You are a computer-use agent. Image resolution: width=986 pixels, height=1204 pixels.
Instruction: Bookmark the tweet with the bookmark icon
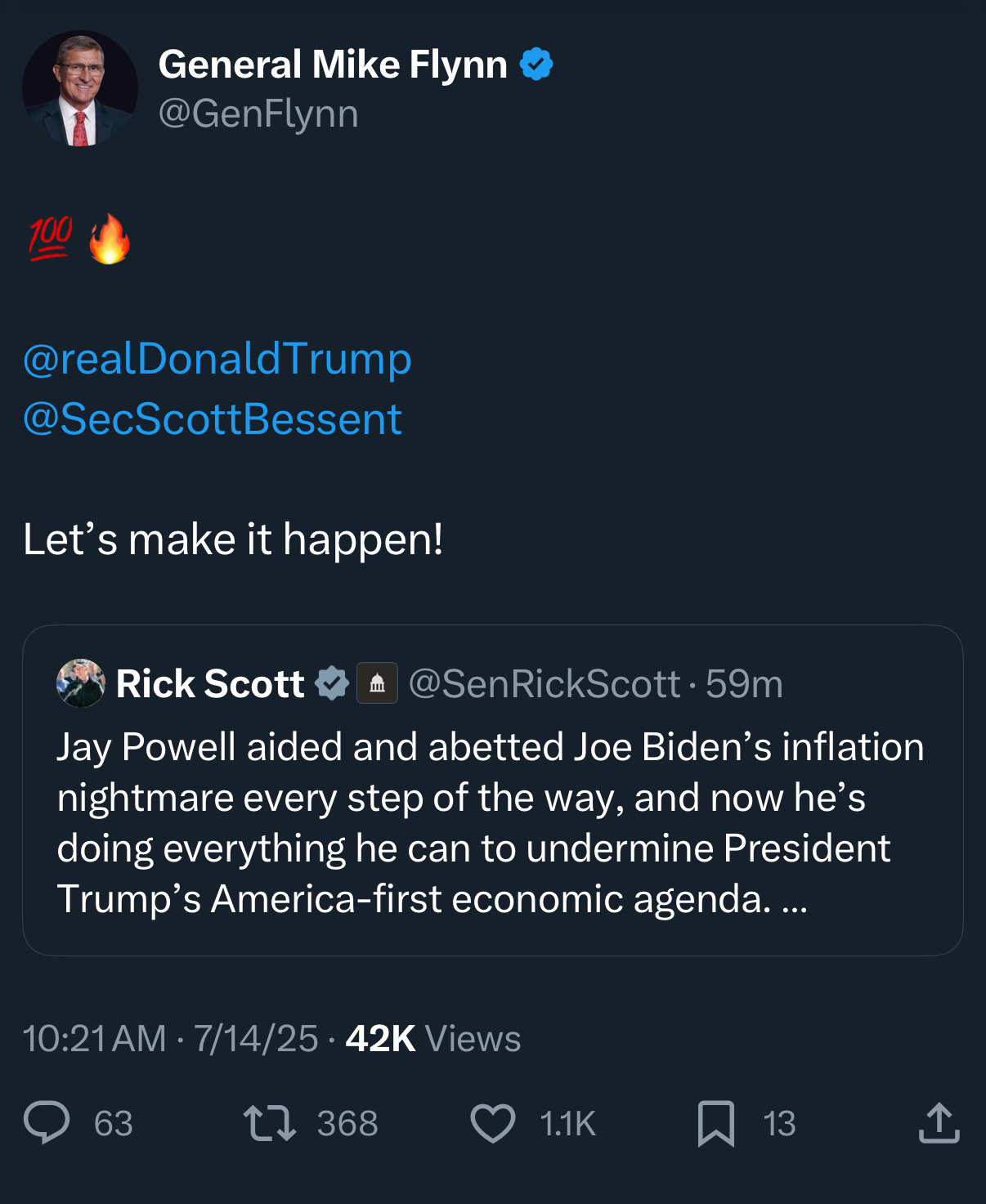(716, 1123)
